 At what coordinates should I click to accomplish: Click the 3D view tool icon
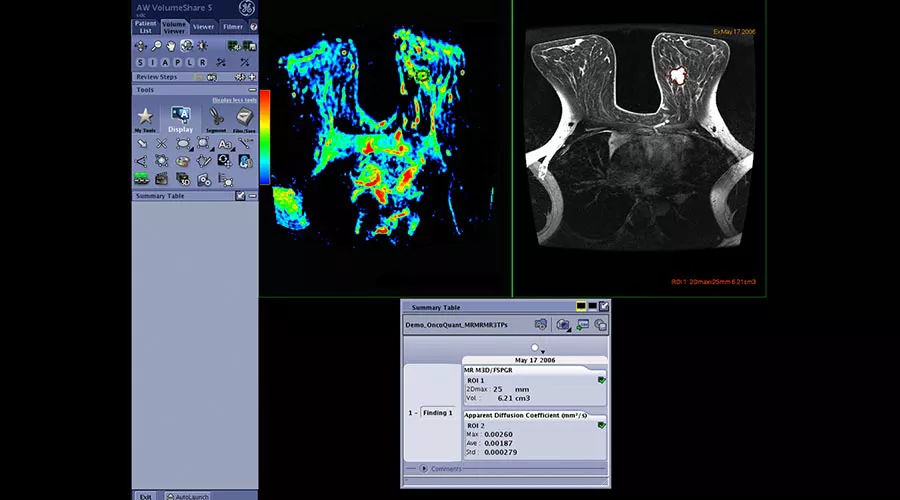183,180
